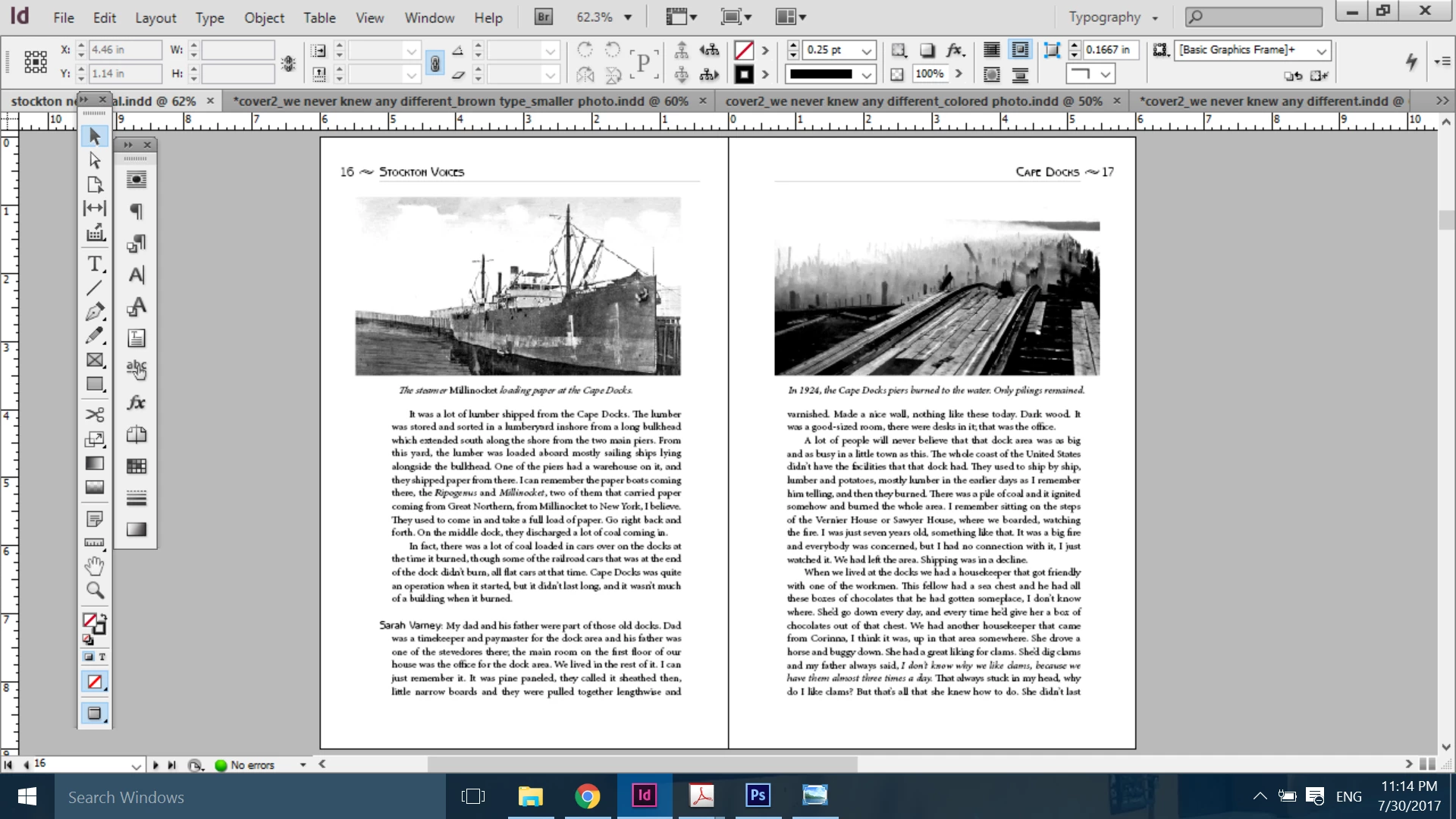Screen dimensions: 1456x819
Task: Activate the Hand tool
Action: point(94,566)
